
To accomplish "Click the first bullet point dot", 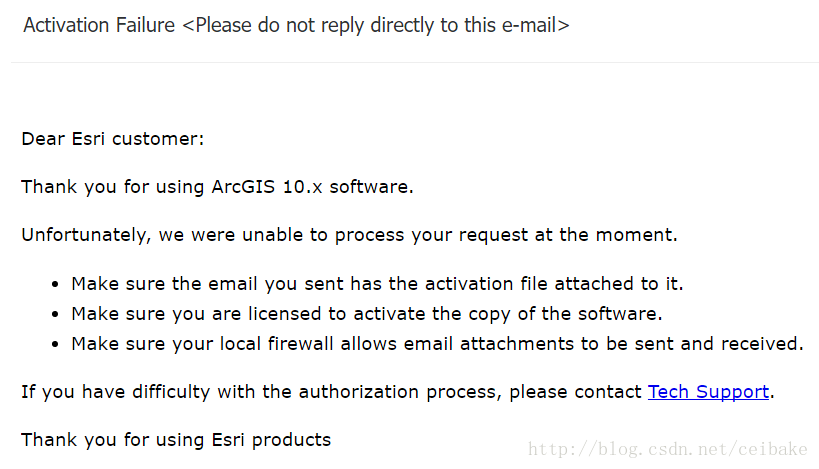I will coord(55,285).
